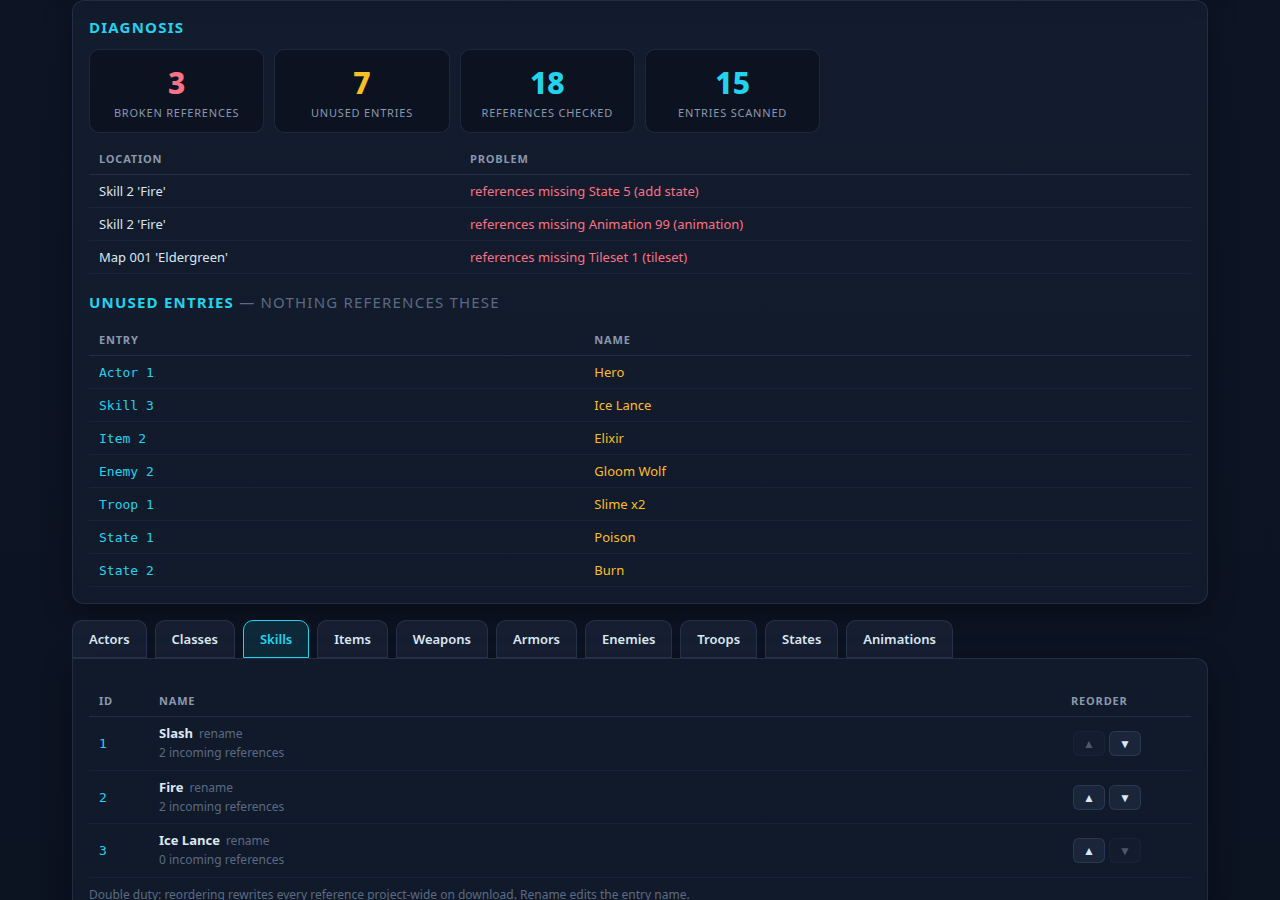Move Ice Lance skill up with arrow
1280x900 pixels.
pos(1089,851)
